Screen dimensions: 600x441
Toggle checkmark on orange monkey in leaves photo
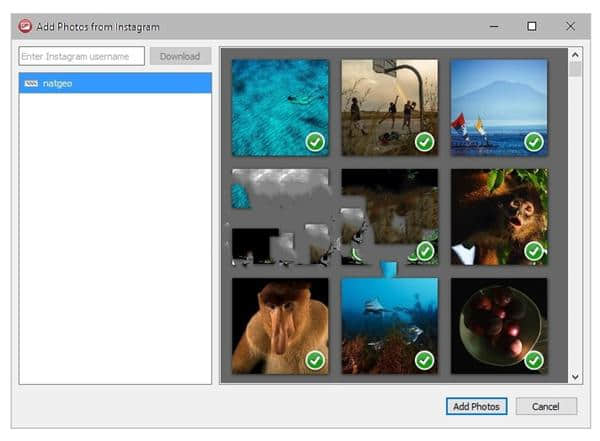click(533, 250)
